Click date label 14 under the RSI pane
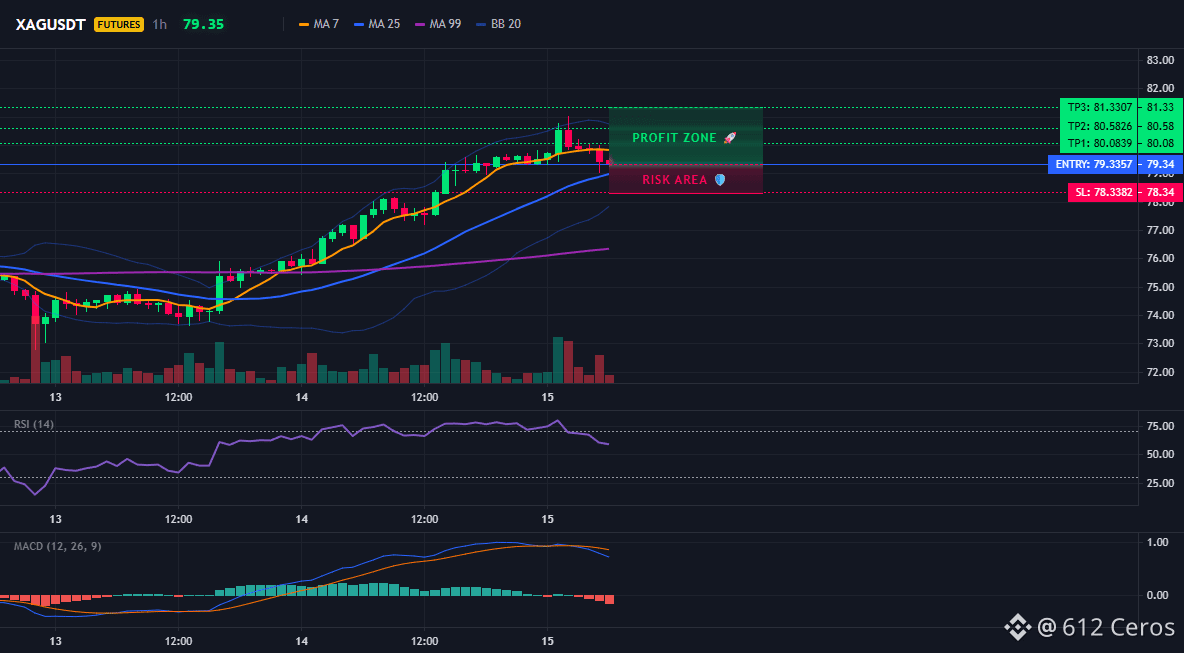Image resolution: width=1184 pixels, height=653 pixels. click(301, 519)
